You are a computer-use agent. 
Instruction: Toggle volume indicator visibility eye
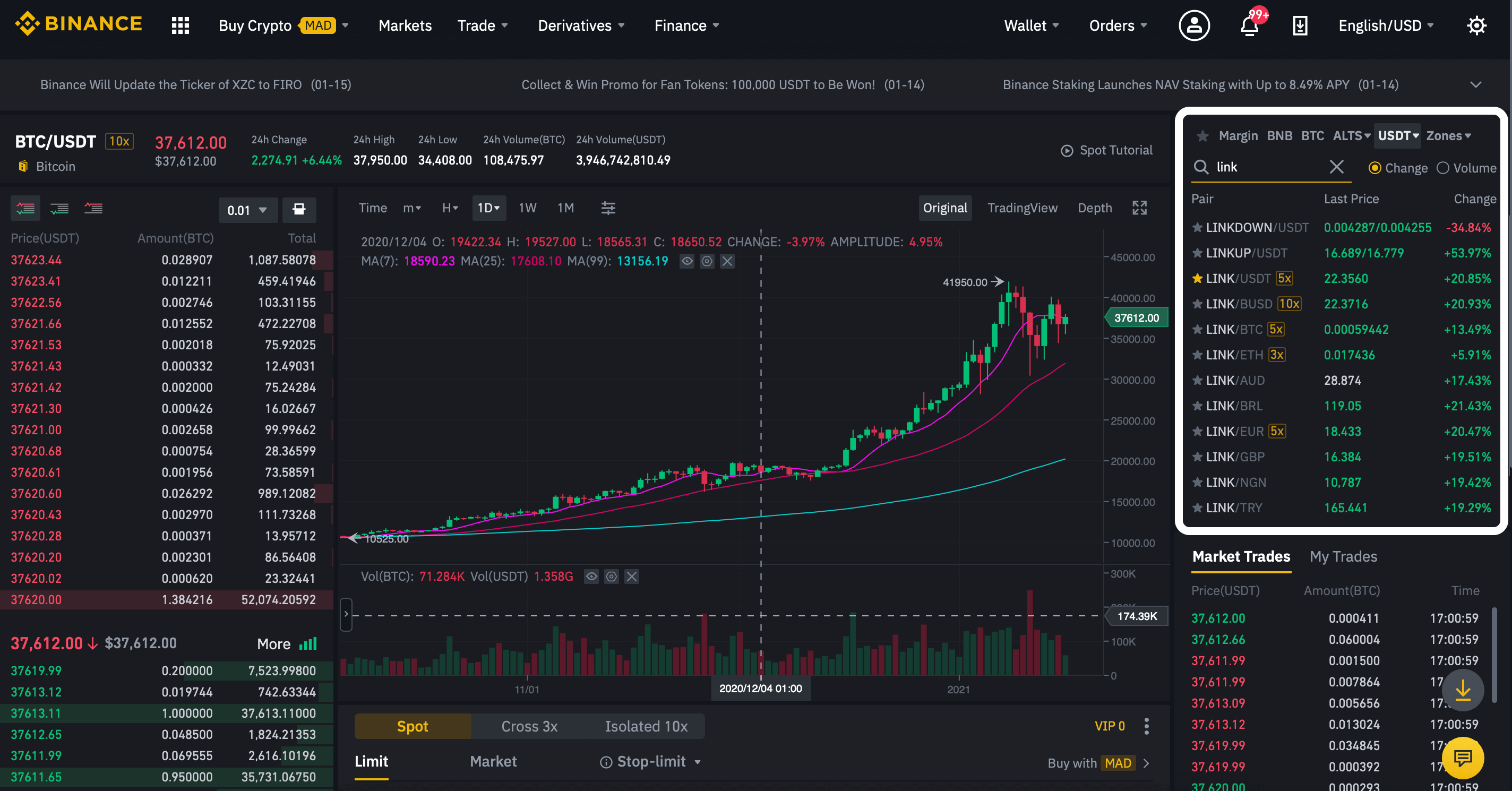click(x=591, y=577)
